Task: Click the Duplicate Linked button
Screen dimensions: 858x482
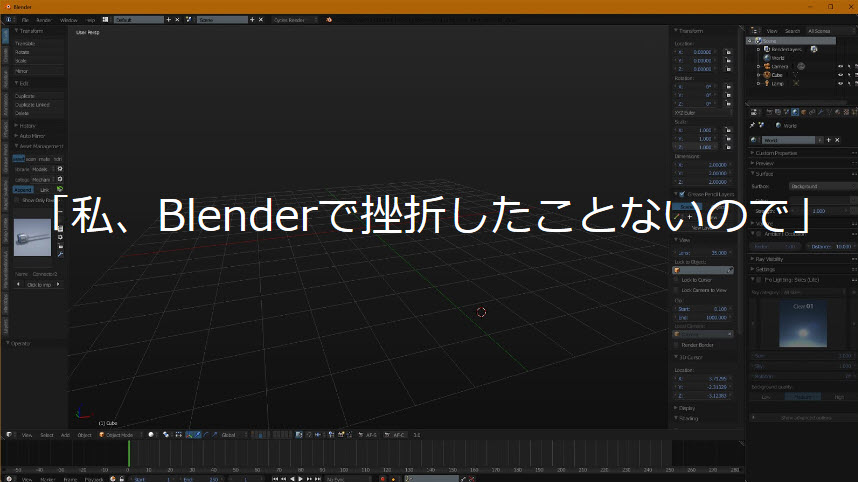Action: pos(38,104)
